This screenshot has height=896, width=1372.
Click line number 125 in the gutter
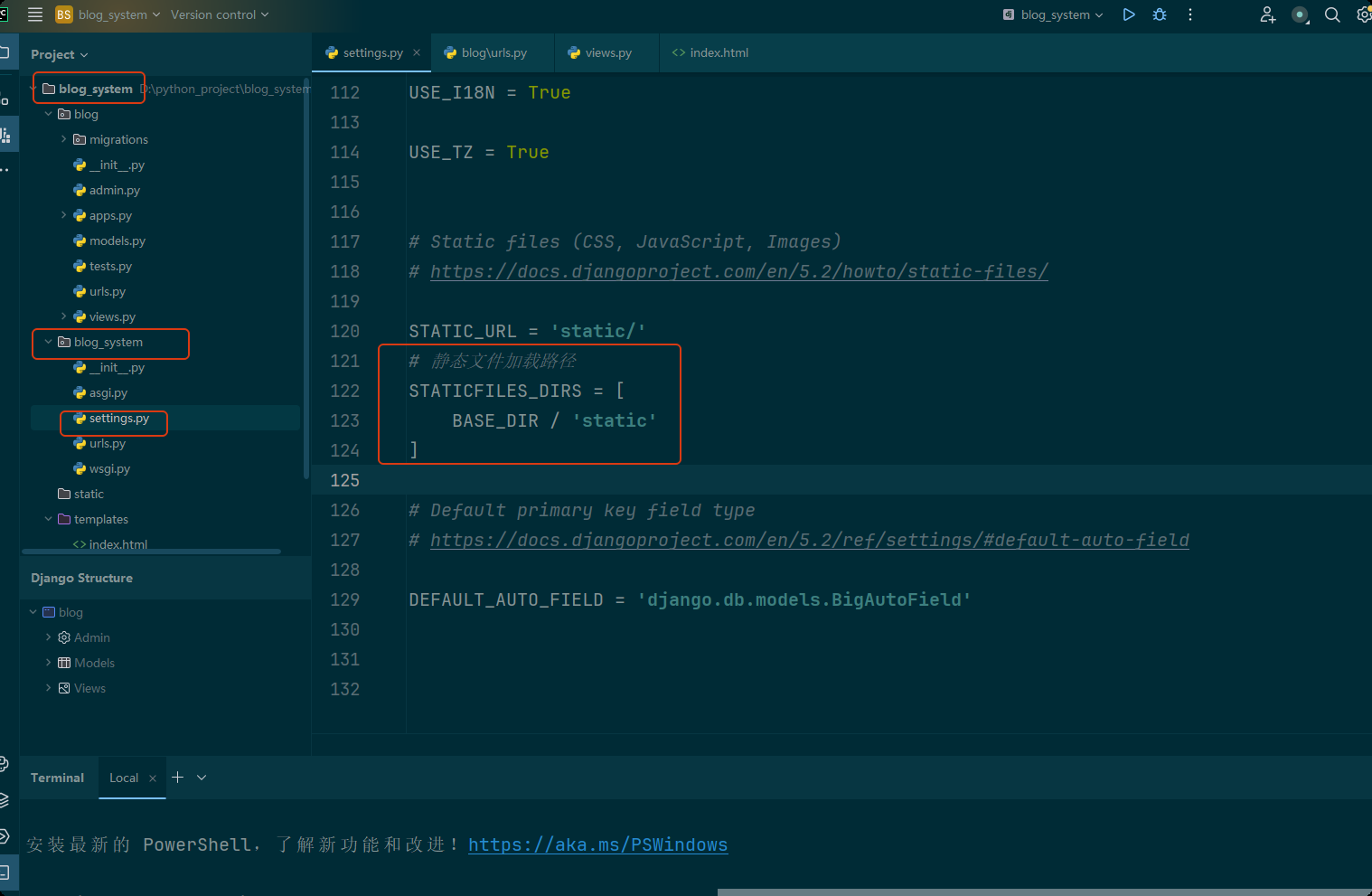coord(344,480)
